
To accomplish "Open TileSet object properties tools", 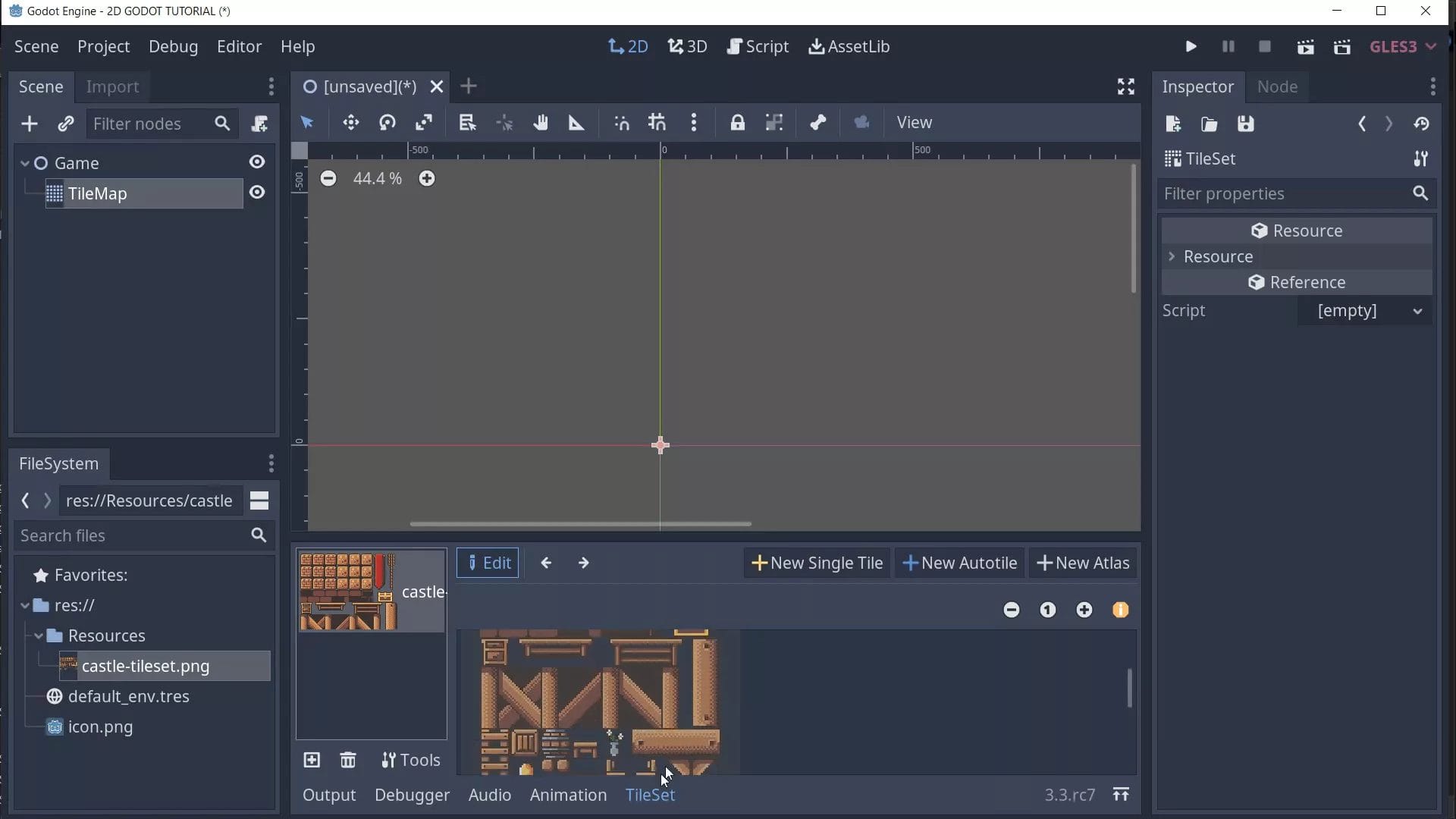I will pyautogui.click(x=1421, y=158).
